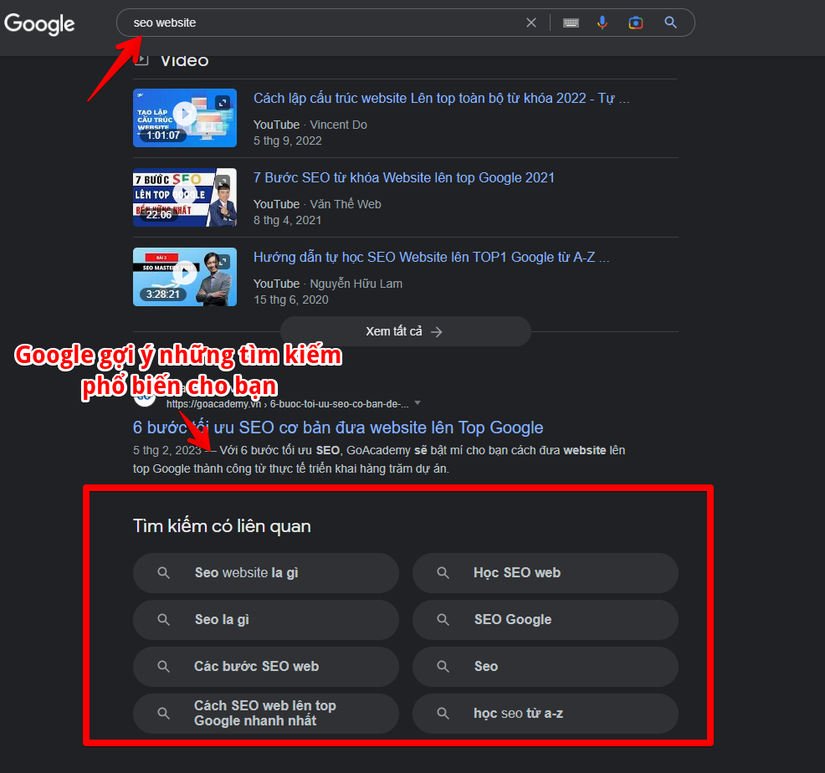Open '6 bước tối ưu SEO cơ bản' result
Screen dimensions: 825x773
coord(338,427)
